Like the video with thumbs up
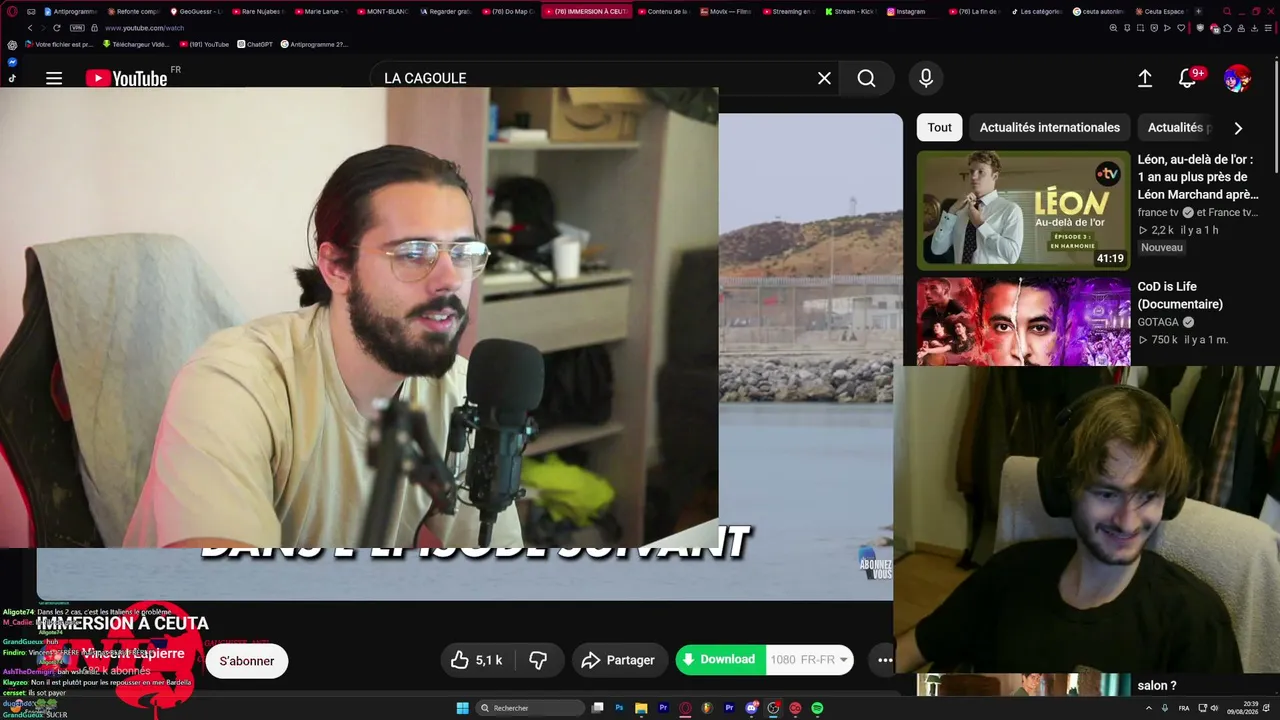This screenshot has width=1280, height=720. coord(478,660)
